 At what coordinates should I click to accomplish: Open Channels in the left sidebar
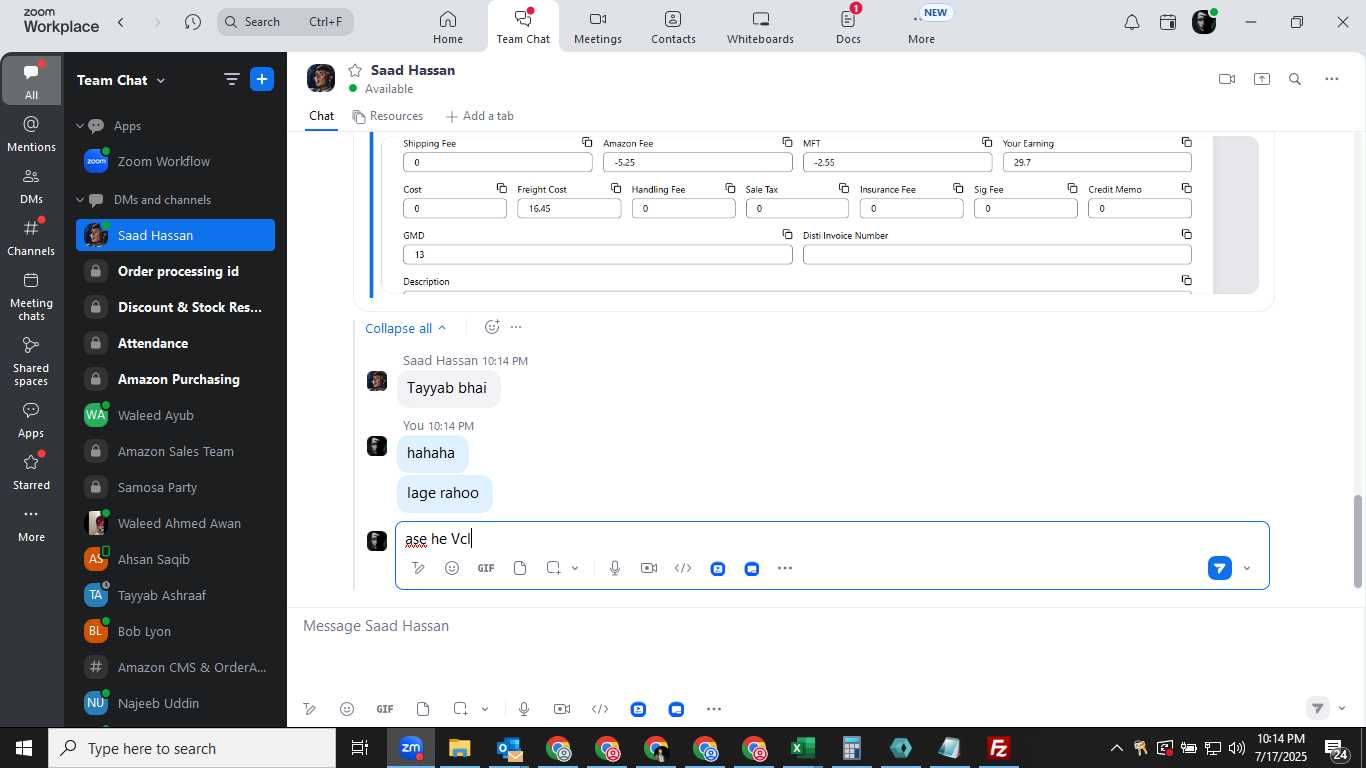(31, 238)
